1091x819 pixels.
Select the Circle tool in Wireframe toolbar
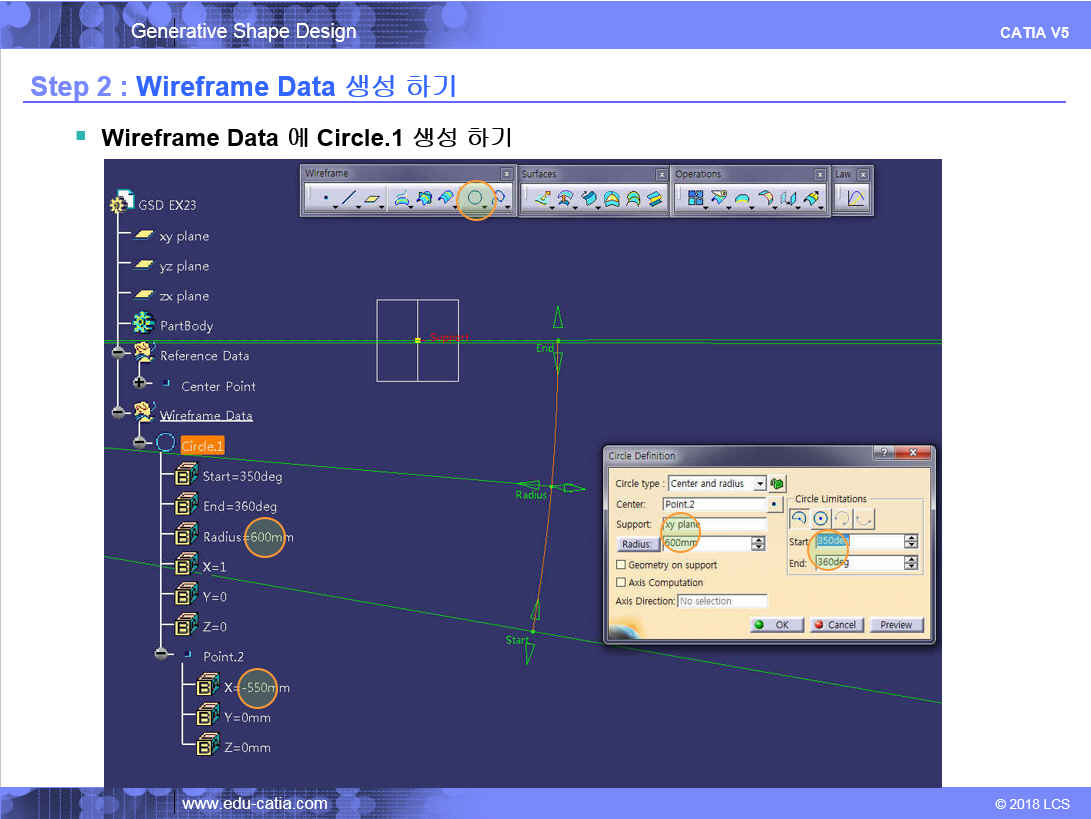point(475,199)
